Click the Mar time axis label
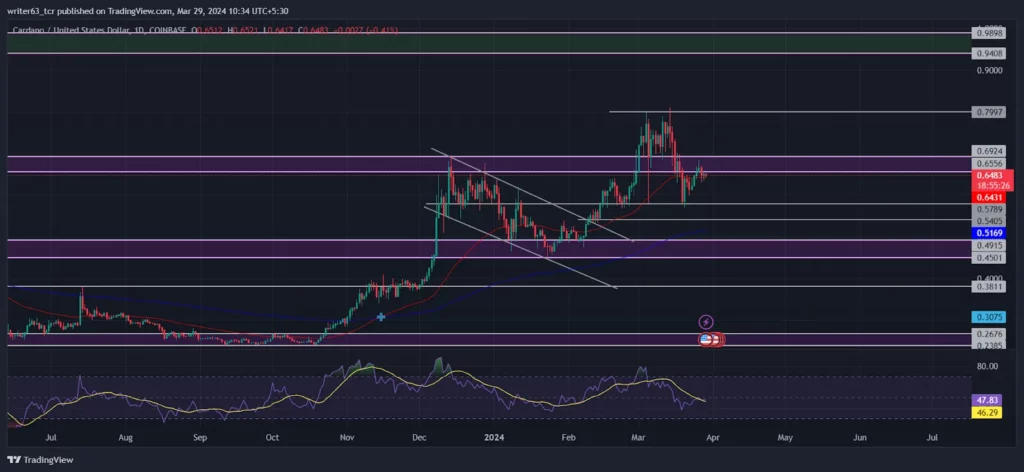Viewport: 1024px width, 472px height. (x=637, y=437)
